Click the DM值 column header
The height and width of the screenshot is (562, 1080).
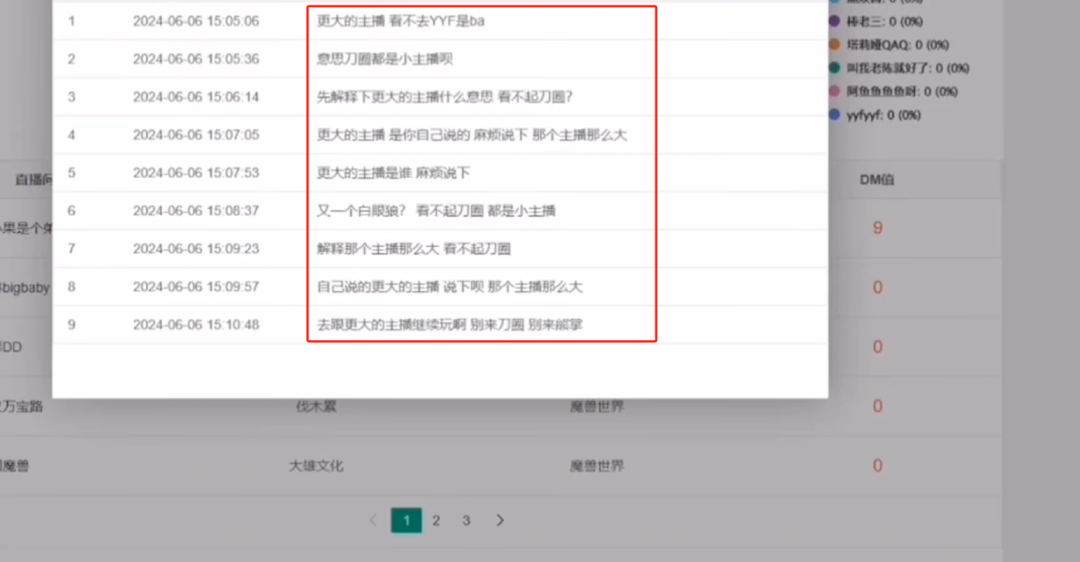(x=877, y=180)
